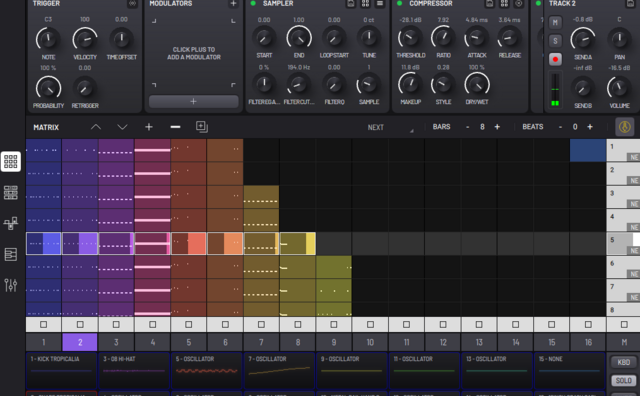Open the step sequencer view sidebar icon
This screenshot has height=396, width=640.
pos(11,192)
